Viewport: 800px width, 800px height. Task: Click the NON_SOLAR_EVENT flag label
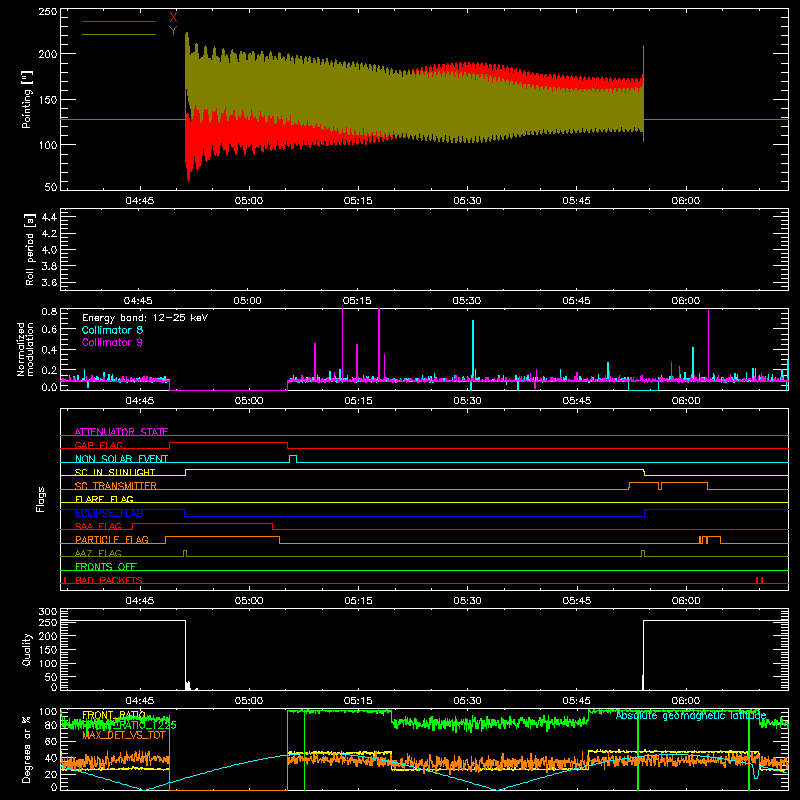click(121, 459)
